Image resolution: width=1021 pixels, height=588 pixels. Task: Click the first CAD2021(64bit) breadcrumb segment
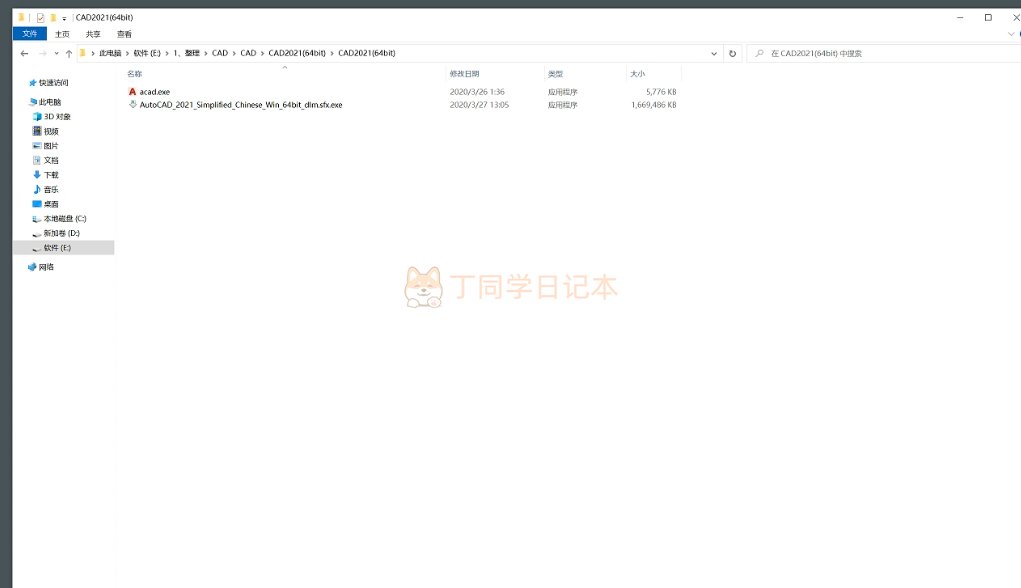pyautogui.click(x=297, y=53)
